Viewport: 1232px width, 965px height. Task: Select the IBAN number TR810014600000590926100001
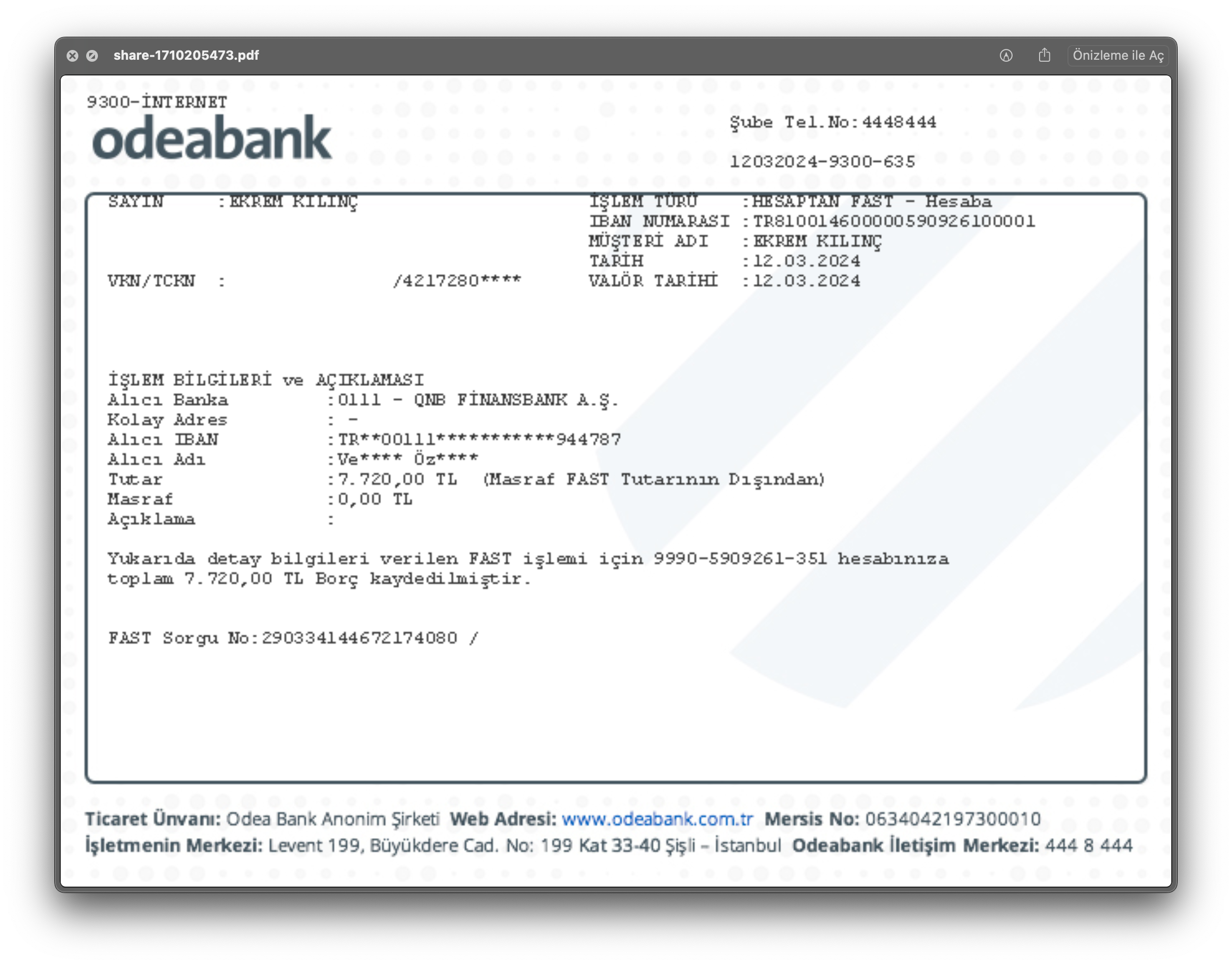(x=894, y=221)
